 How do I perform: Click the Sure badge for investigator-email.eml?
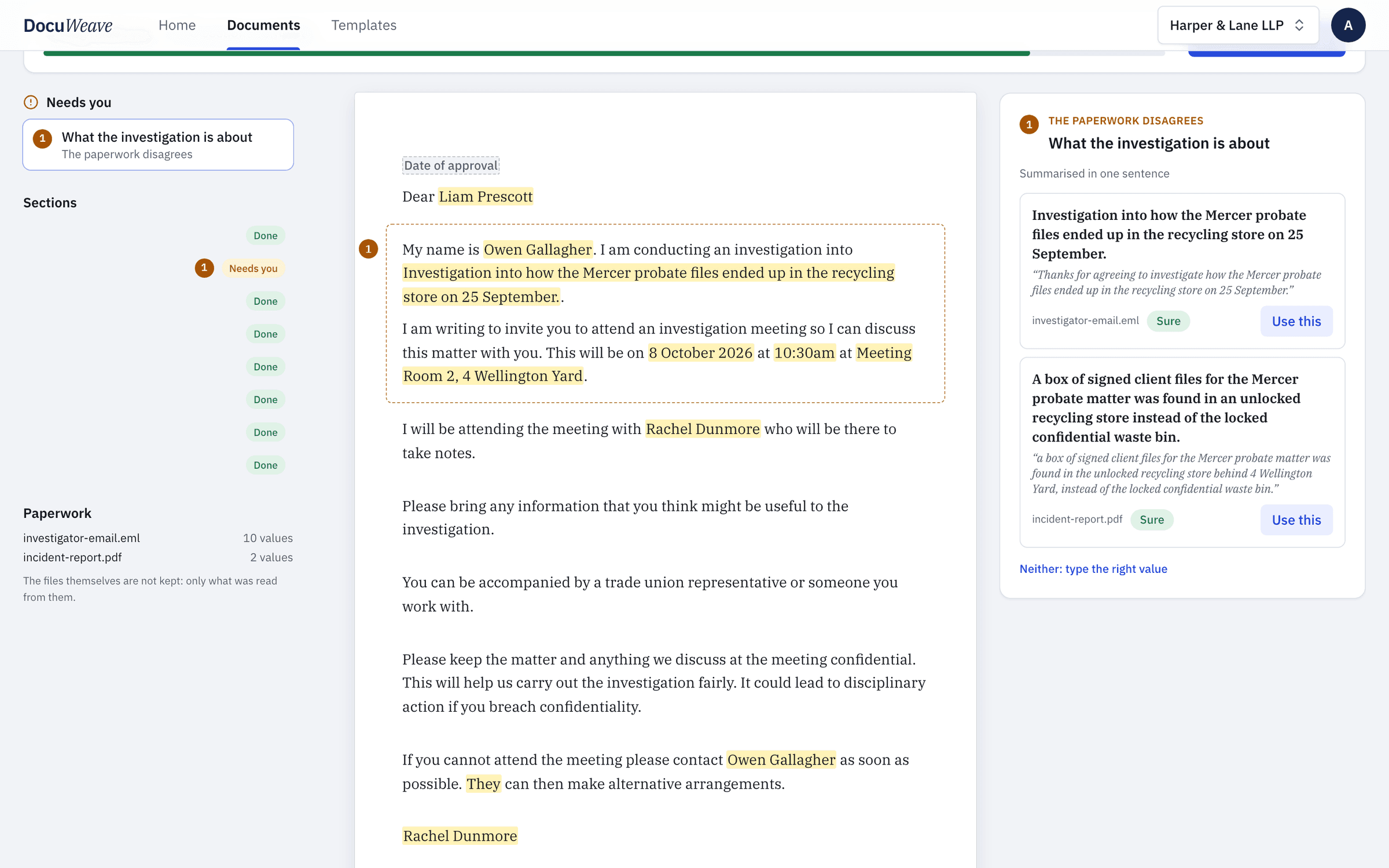(x=1168, y=321)
